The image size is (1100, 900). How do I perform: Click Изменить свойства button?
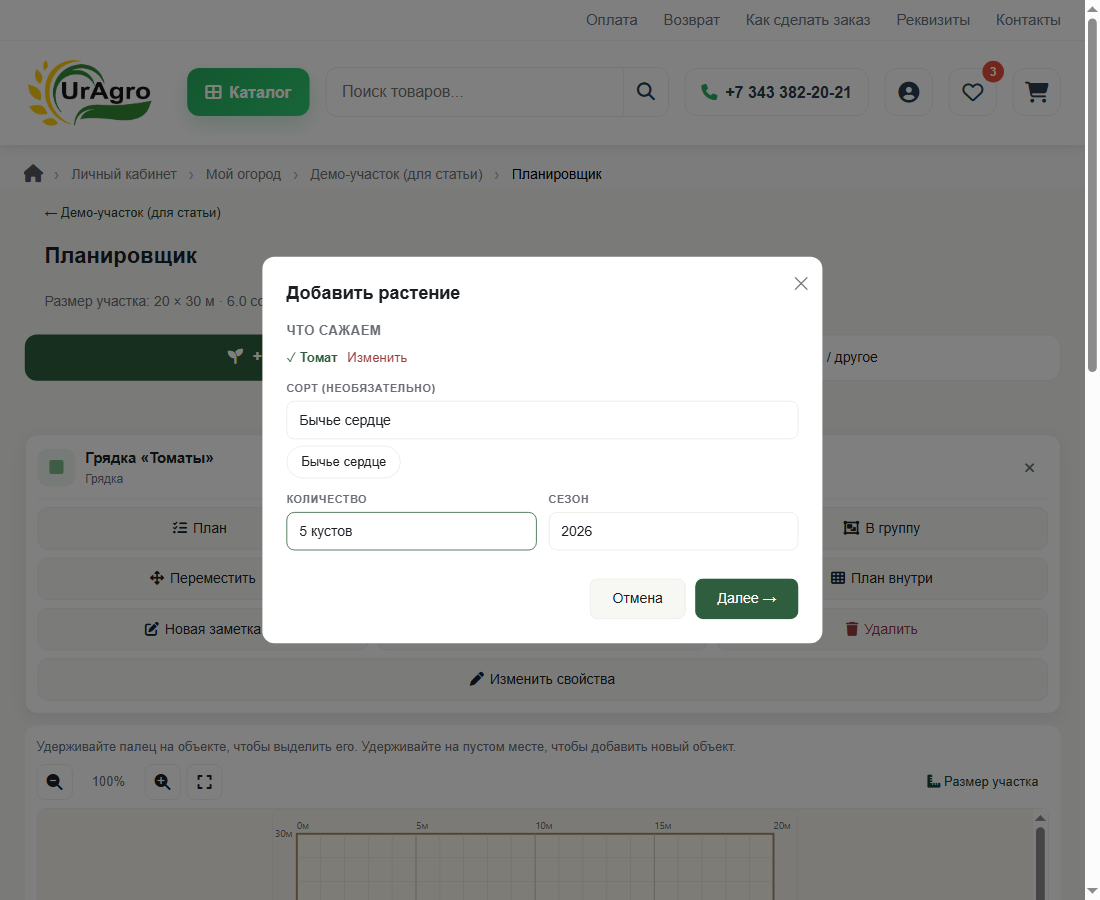click(542, 679)
